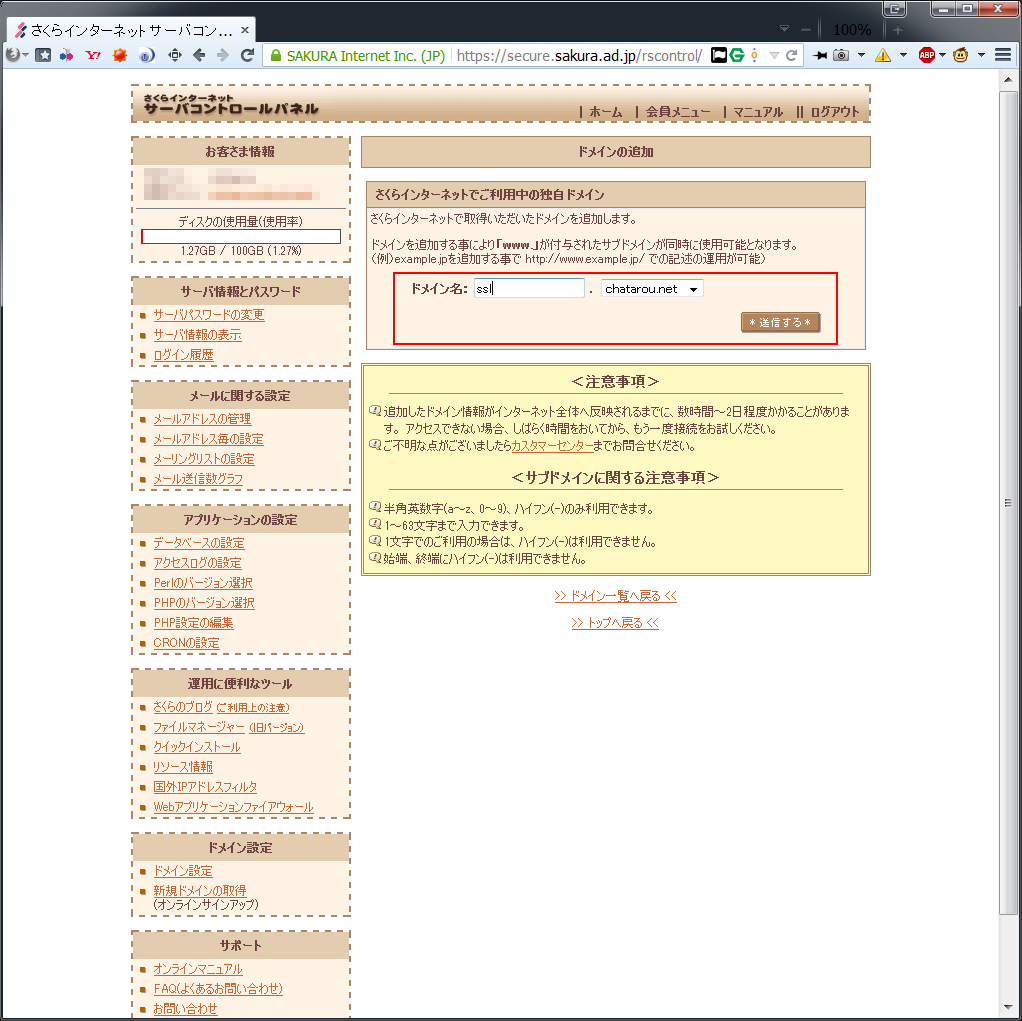
Task: Open the hamburger menu icon
Action: tap(1003, 55)
